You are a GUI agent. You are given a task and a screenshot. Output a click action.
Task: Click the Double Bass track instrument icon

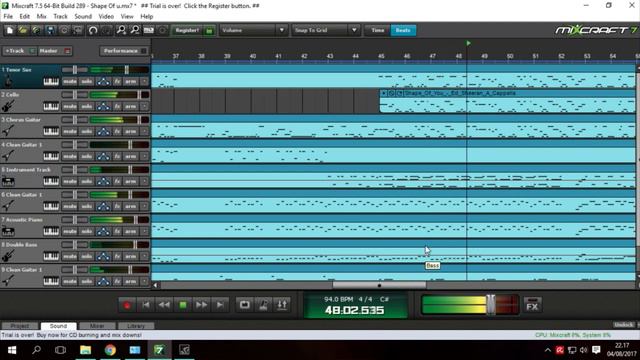click(x=8, y=256)
